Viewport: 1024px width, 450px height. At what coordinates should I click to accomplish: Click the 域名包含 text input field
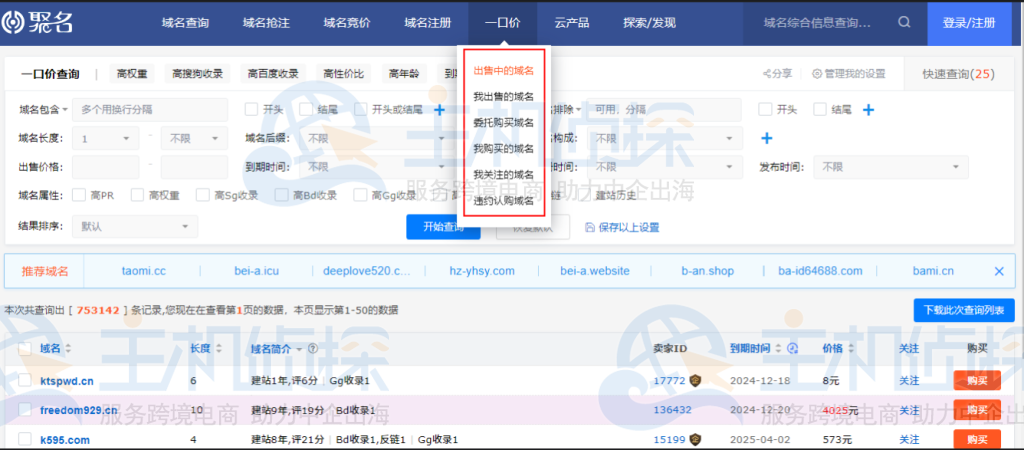coord(150,110)
